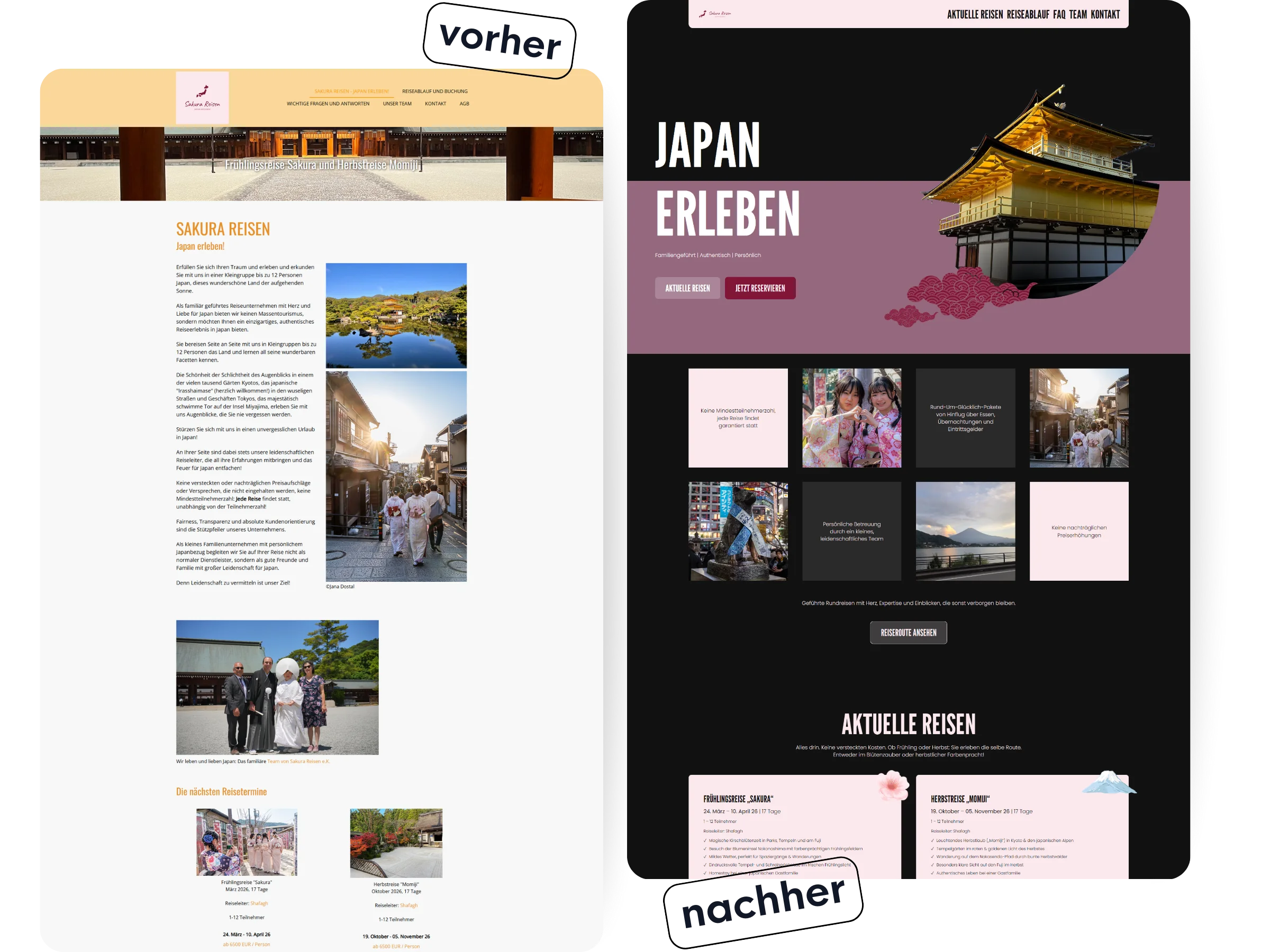The height and width of the screenshot is (952, 1270).
Task: Open REISEABLAUF in the pink navbar
Action: (x=1028, y=14)
